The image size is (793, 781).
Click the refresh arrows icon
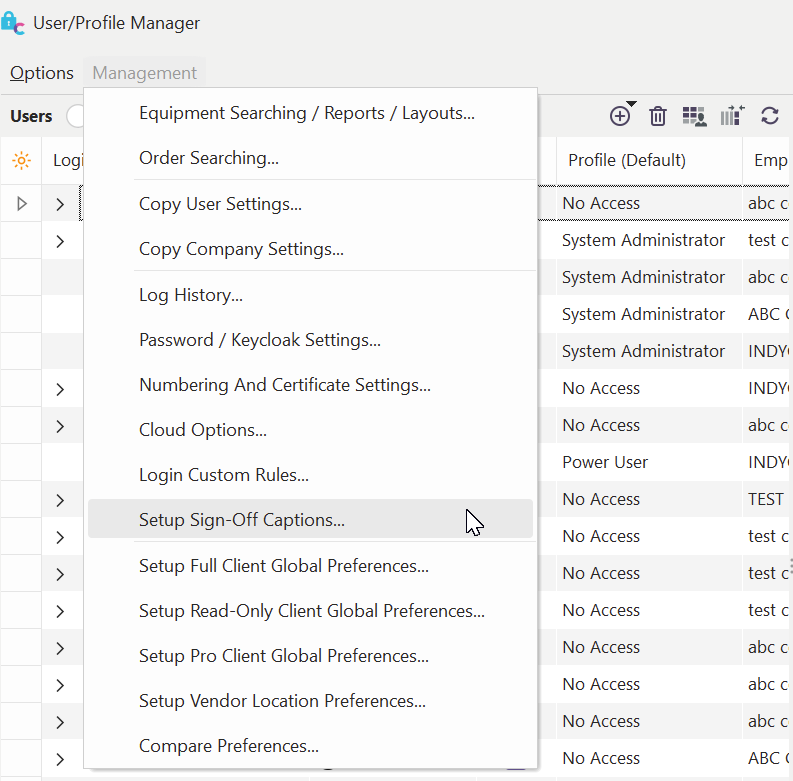click(x=769, y=116)
